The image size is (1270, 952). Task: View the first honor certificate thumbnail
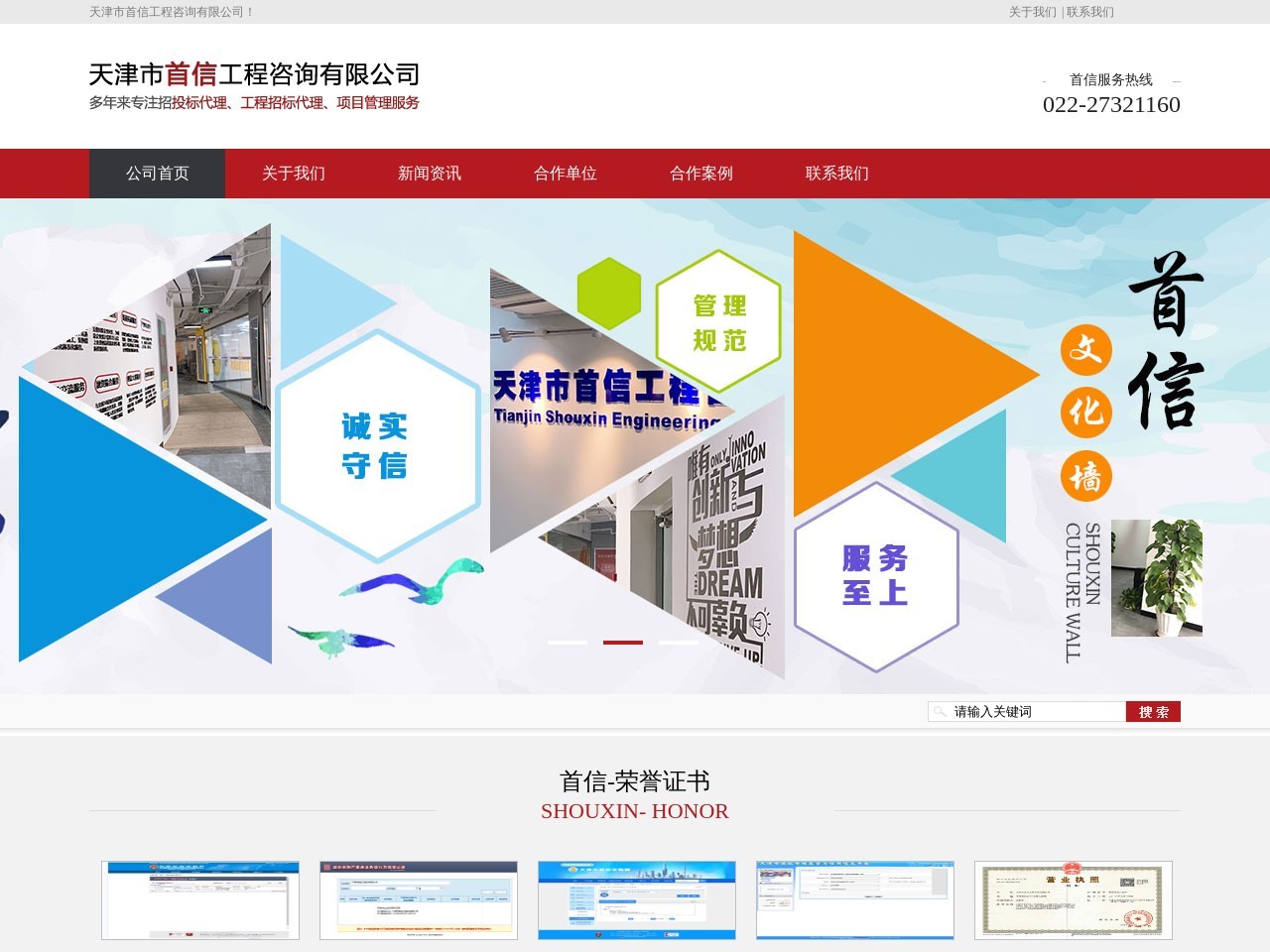(x=200, y=899)
